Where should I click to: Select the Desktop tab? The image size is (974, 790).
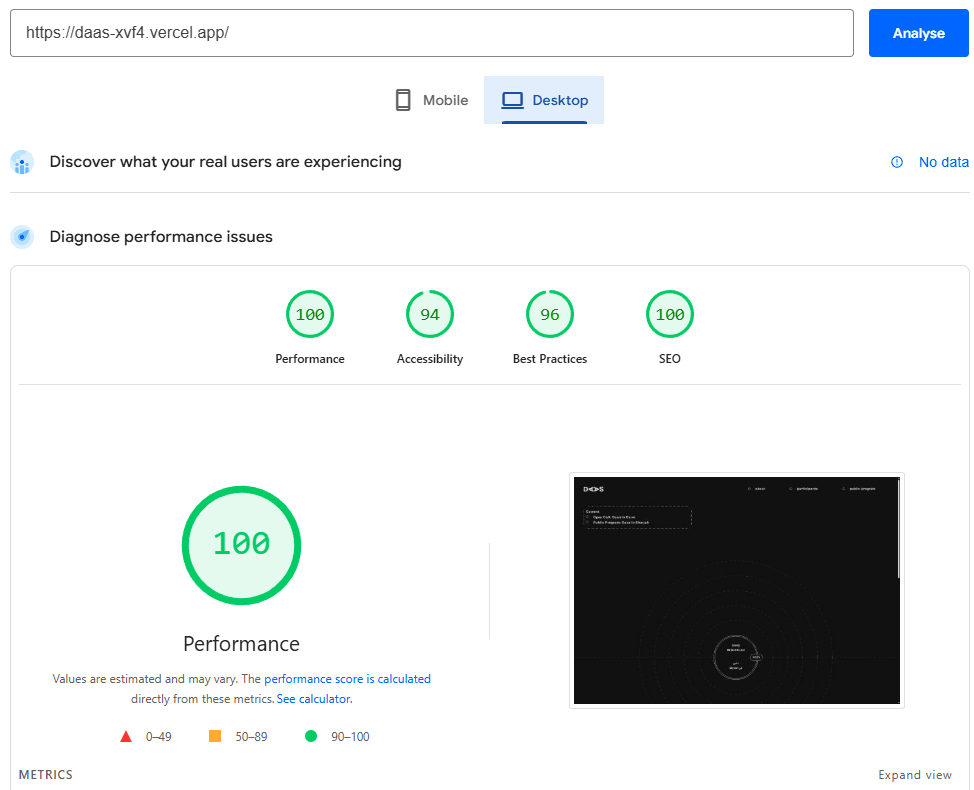click(544, 99)
